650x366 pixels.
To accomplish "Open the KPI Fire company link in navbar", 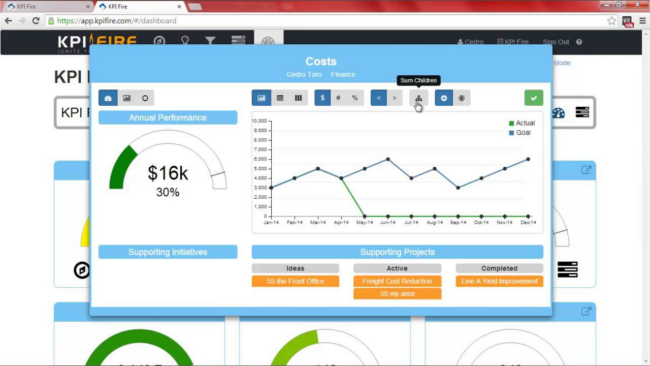I will click(513, 42).
